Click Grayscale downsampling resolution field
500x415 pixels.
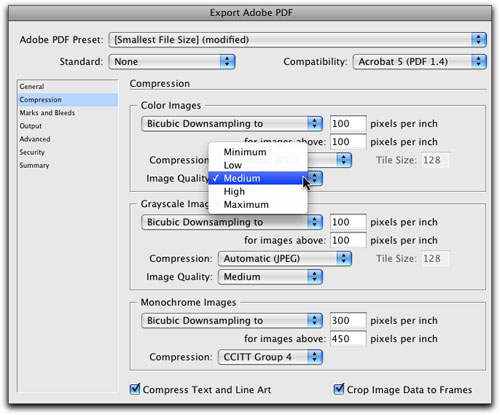pyautogui.click(x=348, y=222)
